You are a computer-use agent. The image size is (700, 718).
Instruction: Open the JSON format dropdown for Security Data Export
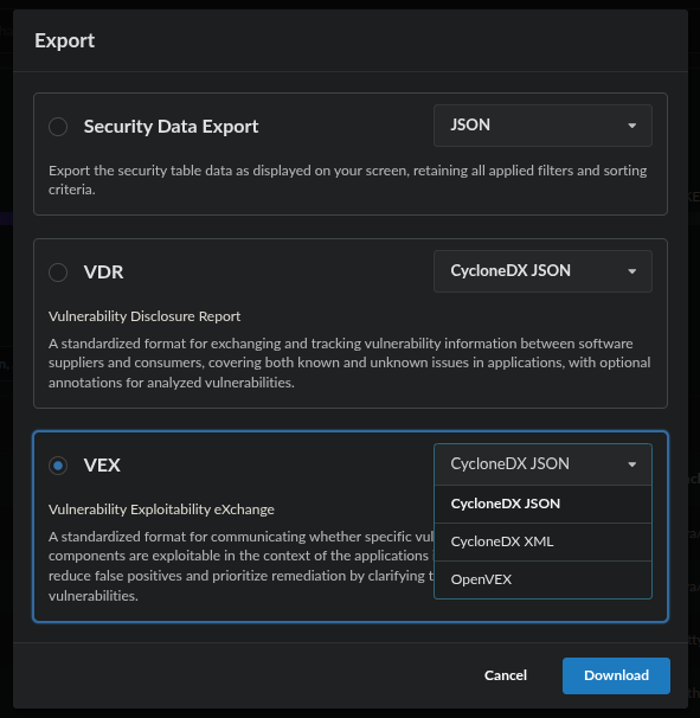pos(542,126)
